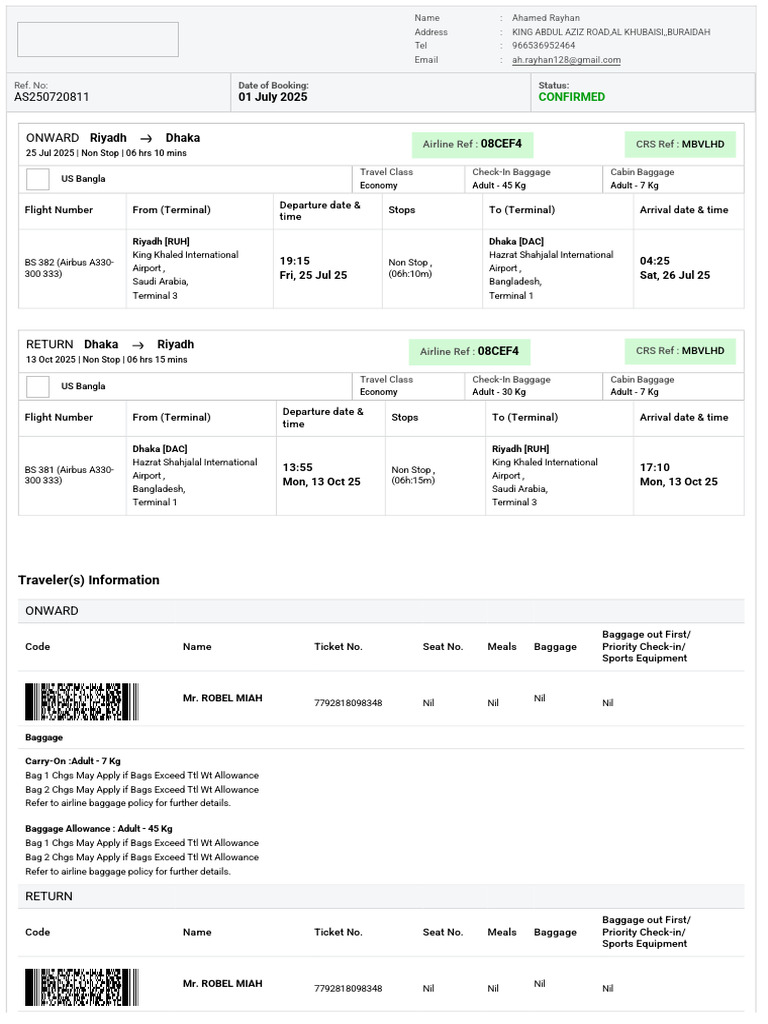Click flight number BS 381
768x1024 pixels.
click(42, 469)
